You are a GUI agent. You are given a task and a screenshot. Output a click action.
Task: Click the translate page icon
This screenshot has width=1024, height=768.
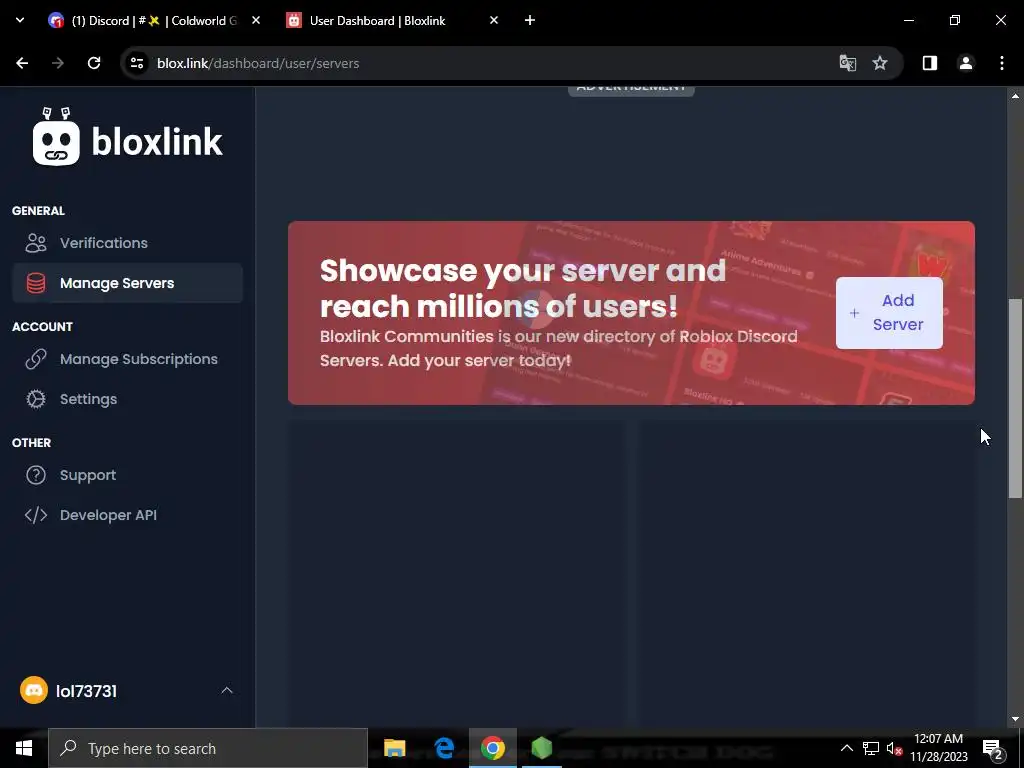click(848, 63)
